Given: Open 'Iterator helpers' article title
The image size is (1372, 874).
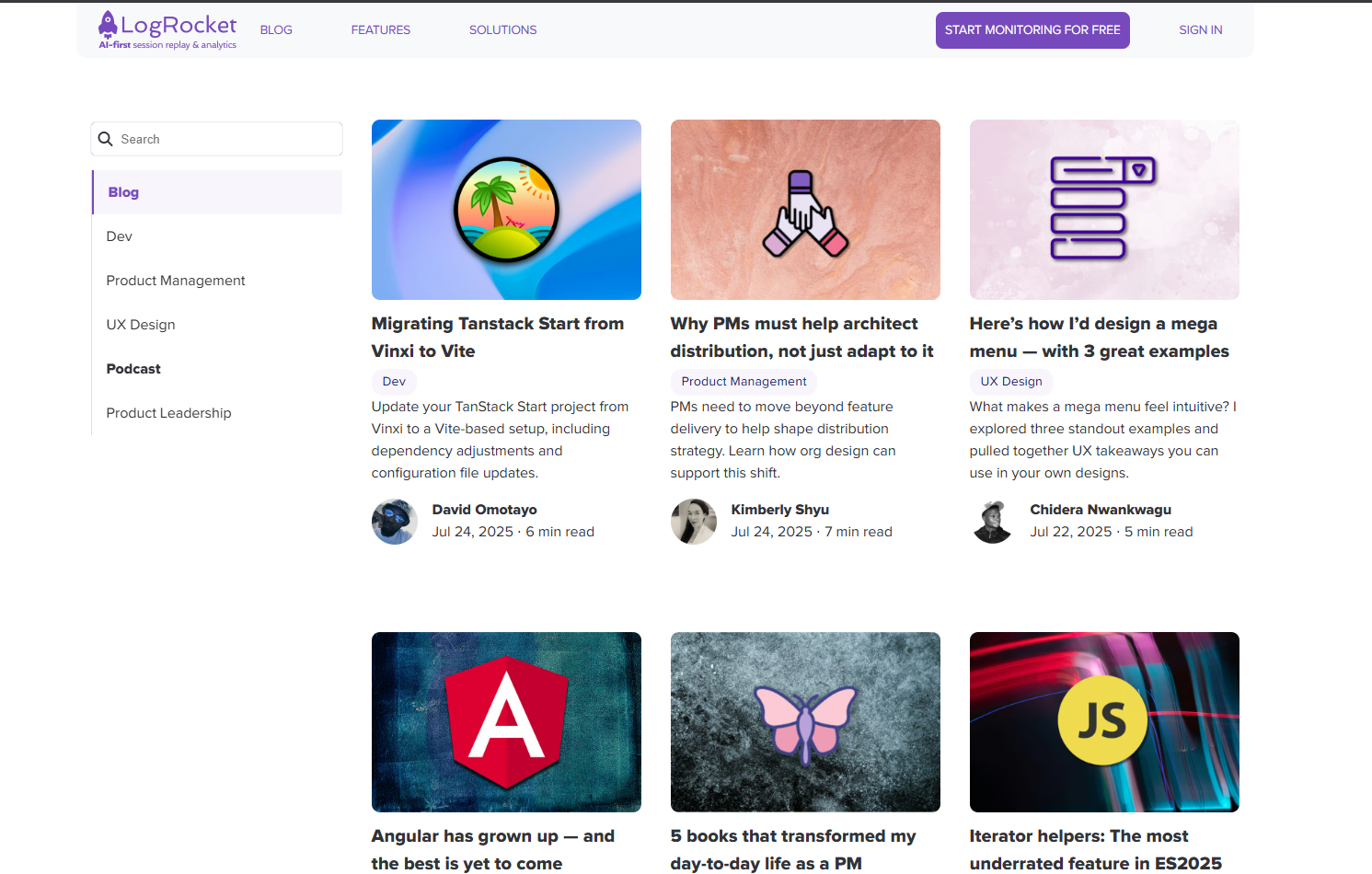Looking at the screenshot, I should click(x=1096, y=850).
